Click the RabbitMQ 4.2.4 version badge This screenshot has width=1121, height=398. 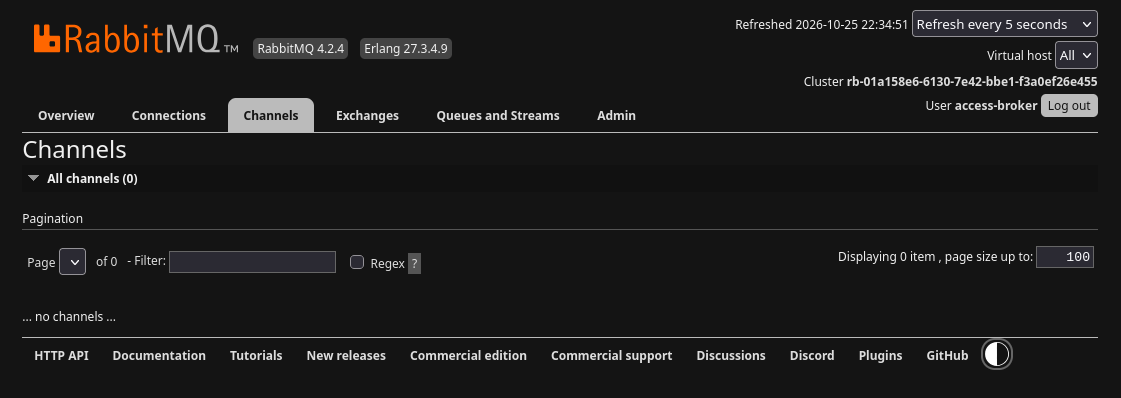click(301, 49)
